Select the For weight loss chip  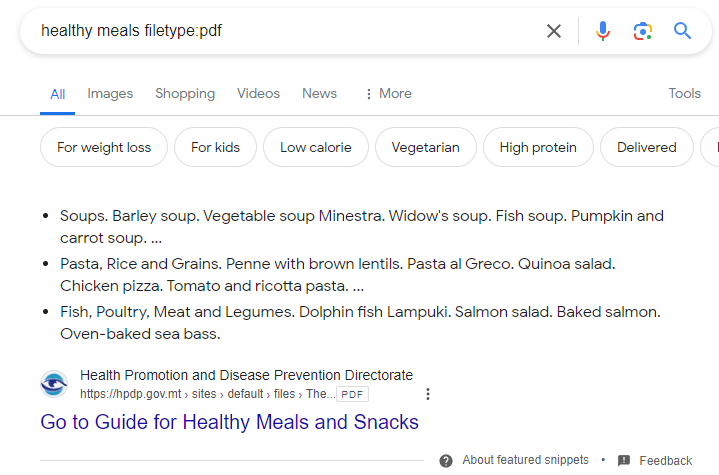104,147
